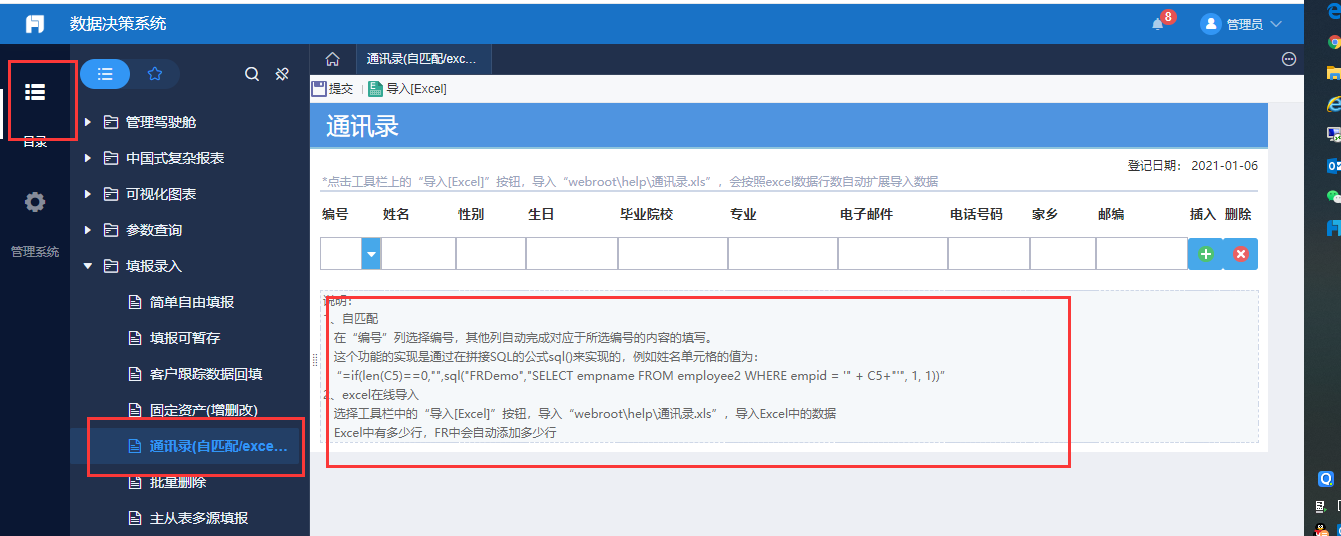
Task: Click the 专业 input cell
Action: 783,254
